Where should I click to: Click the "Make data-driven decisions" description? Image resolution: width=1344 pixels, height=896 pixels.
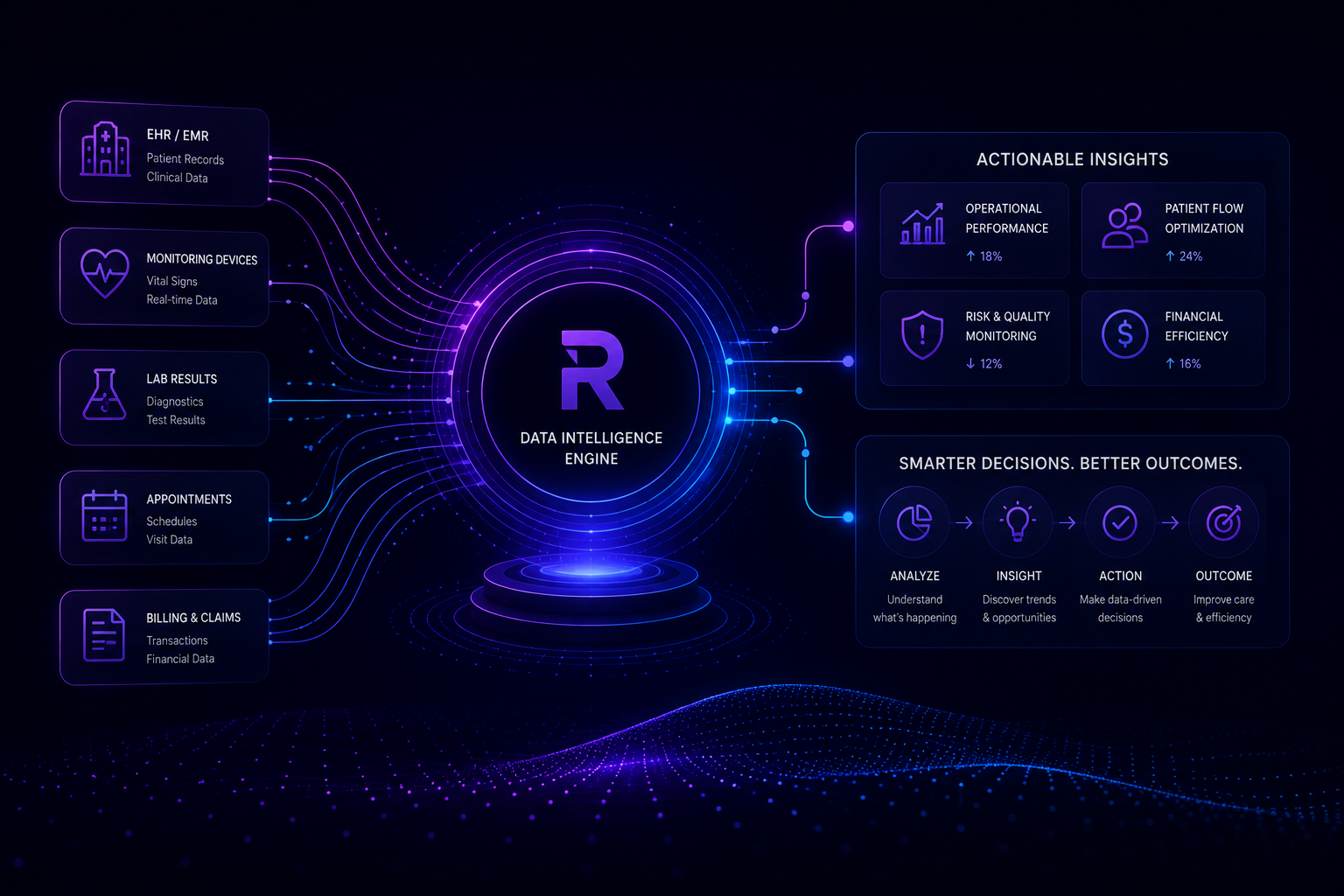(1121, 609)
